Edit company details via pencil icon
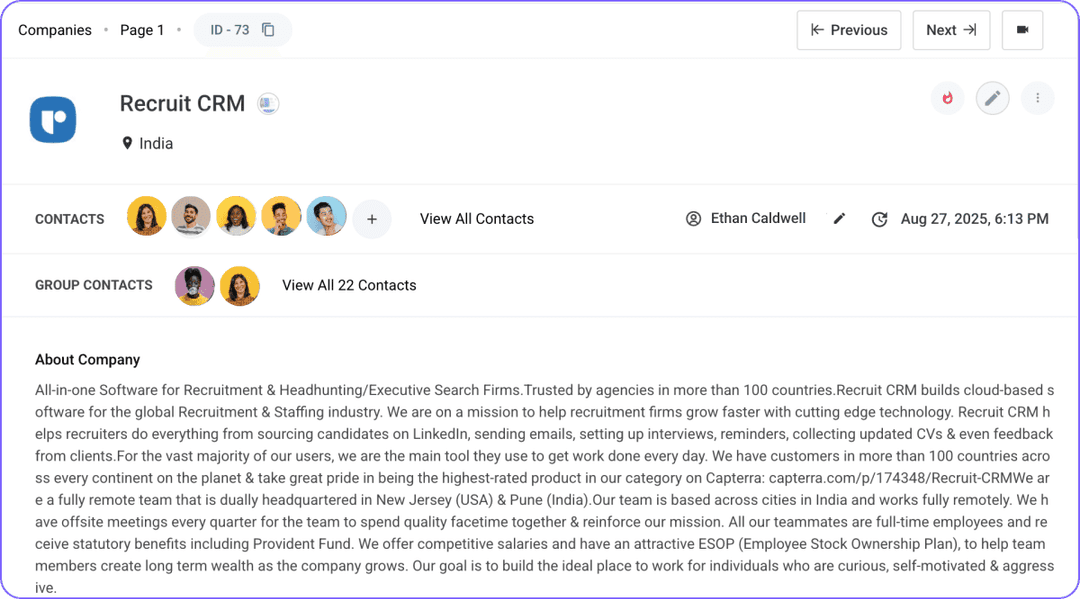1080x599 pixels. (992, 98)
